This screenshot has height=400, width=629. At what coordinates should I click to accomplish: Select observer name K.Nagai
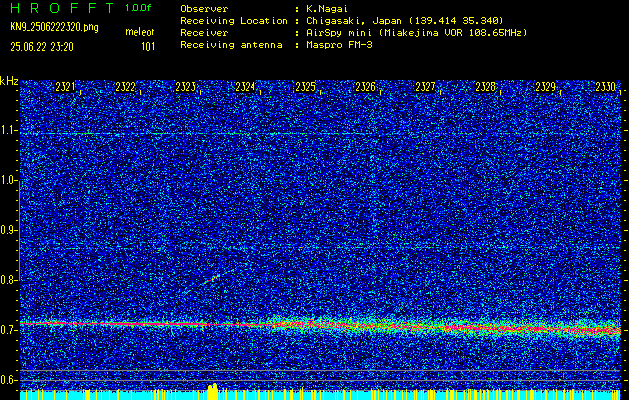pyautogui.click(x=327, y=8)
